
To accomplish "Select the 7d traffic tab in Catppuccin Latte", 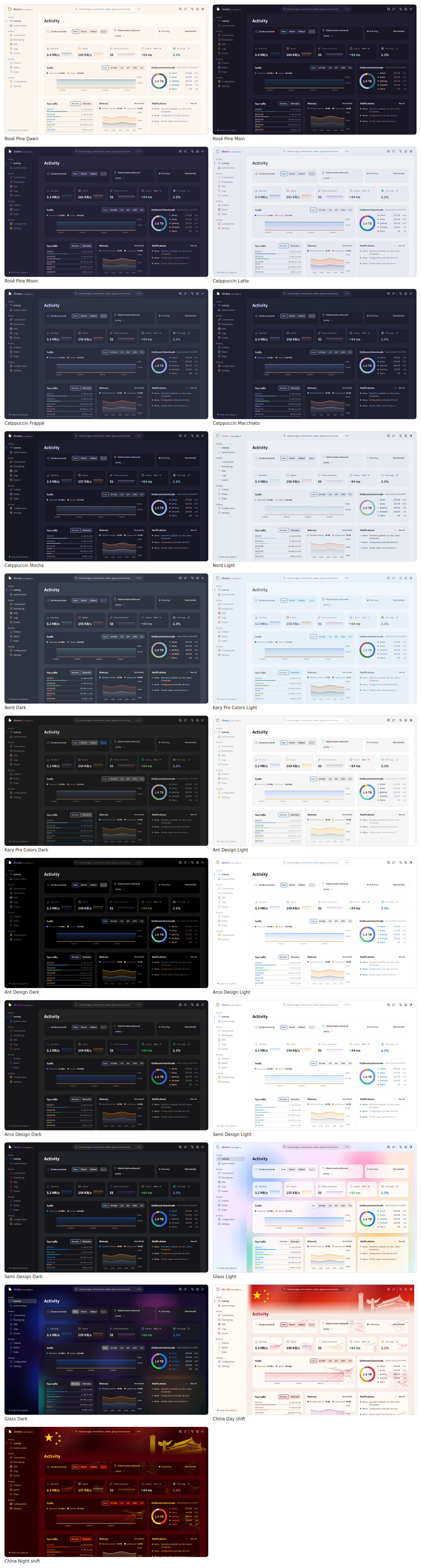I will click(350, 210).
